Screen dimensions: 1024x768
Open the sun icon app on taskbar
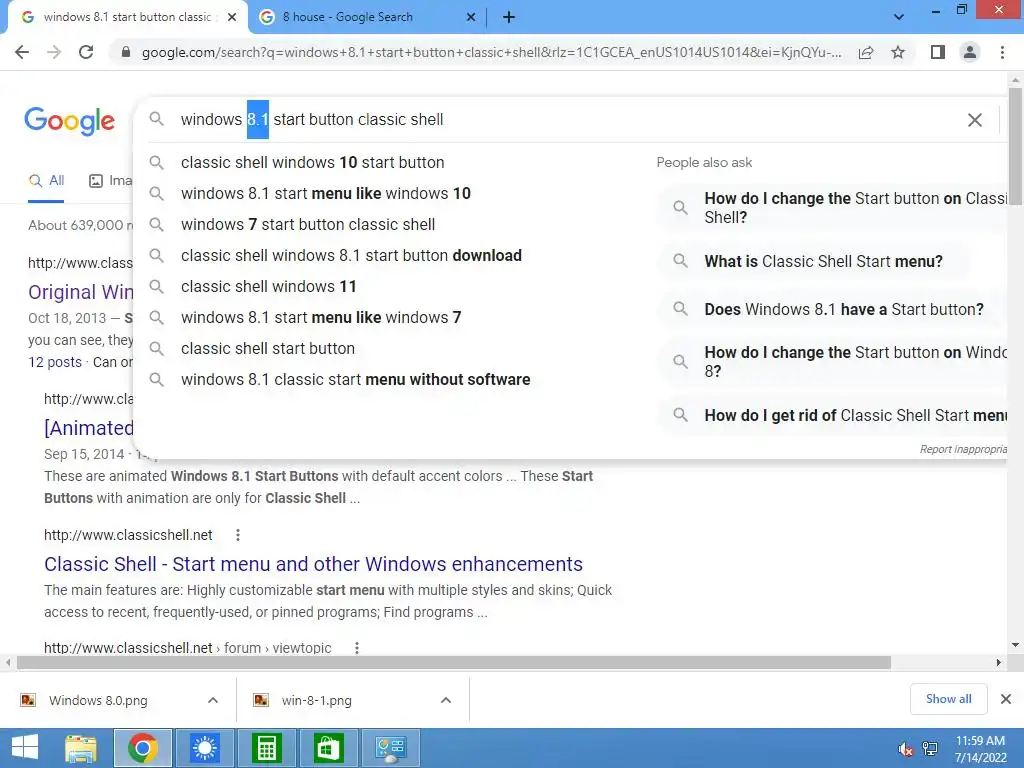(x=204, y=748)
